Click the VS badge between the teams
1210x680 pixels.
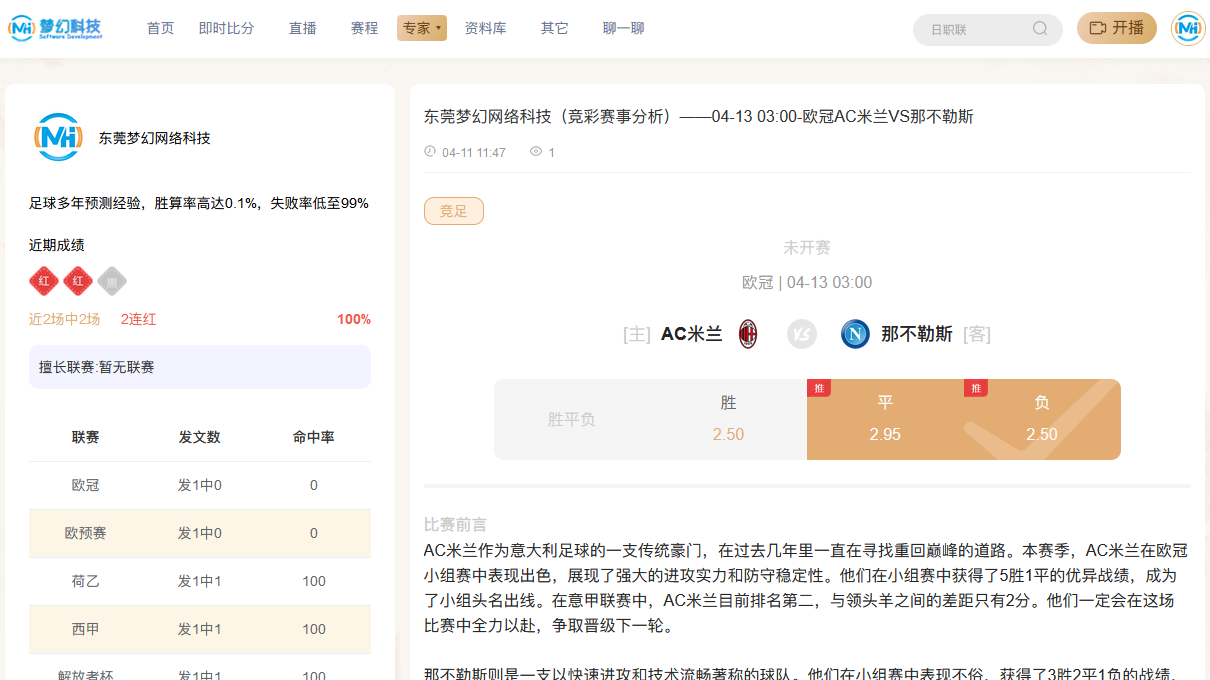pyautogui.click(x=801, y=334)
